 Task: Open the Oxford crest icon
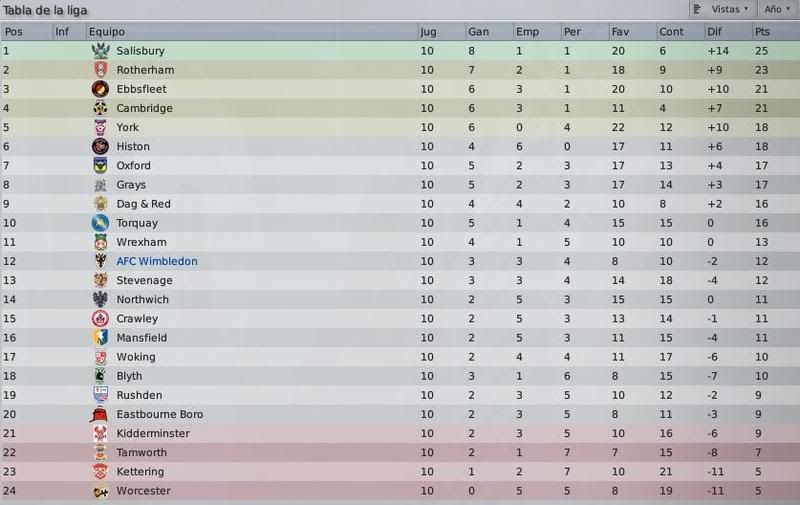coord(101,165)
